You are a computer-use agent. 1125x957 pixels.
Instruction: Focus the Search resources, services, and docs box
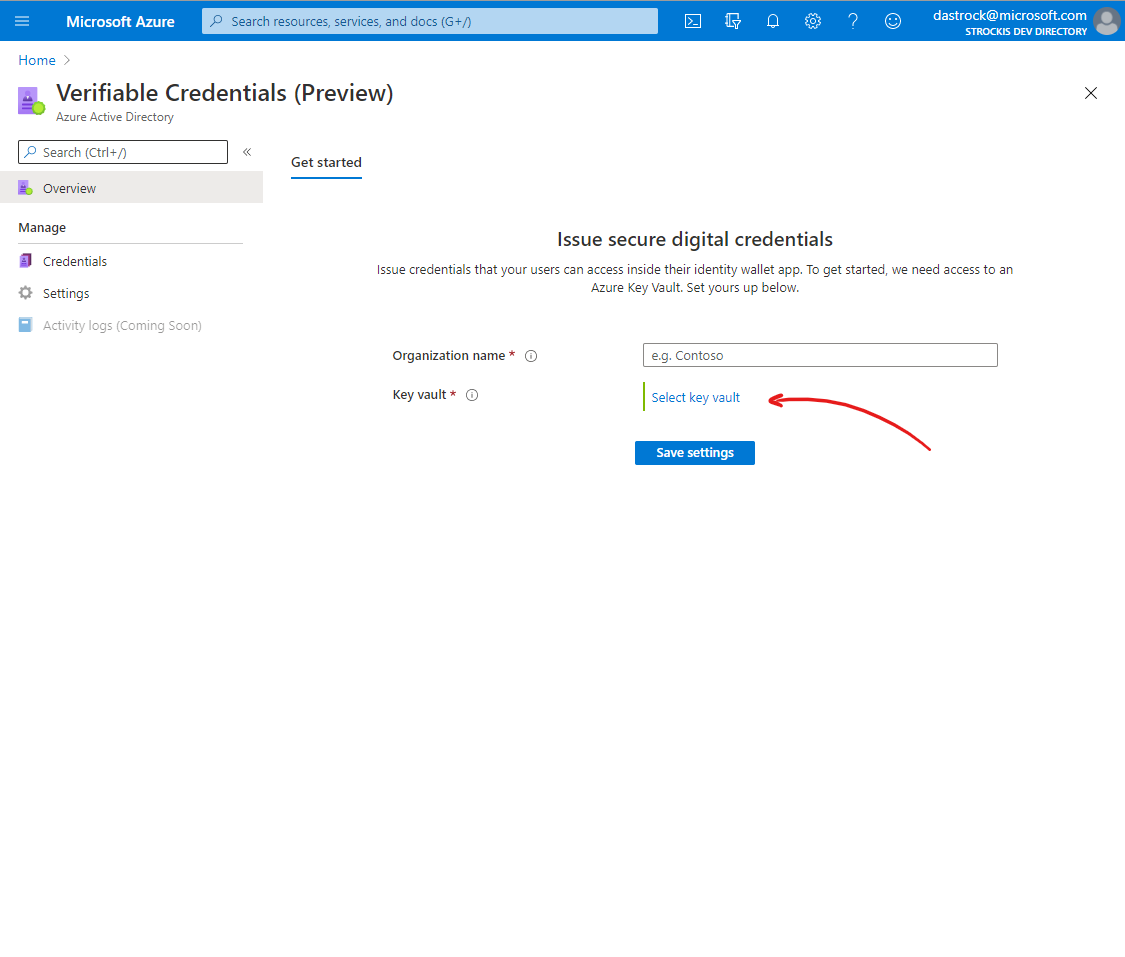pos(430,22)
